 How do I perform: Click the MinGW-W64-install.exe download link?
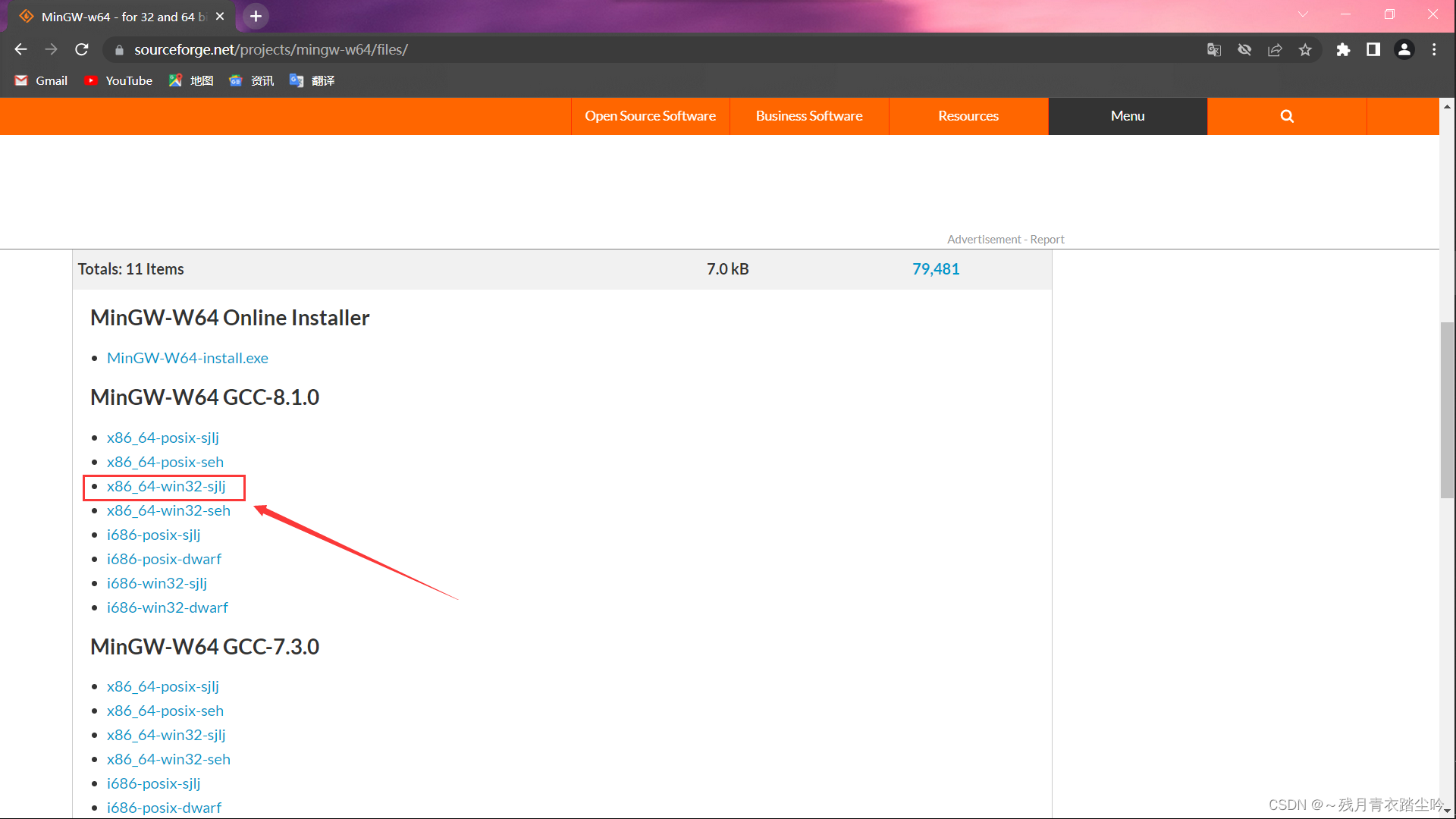pyautogui.click(x=187, y=358)
